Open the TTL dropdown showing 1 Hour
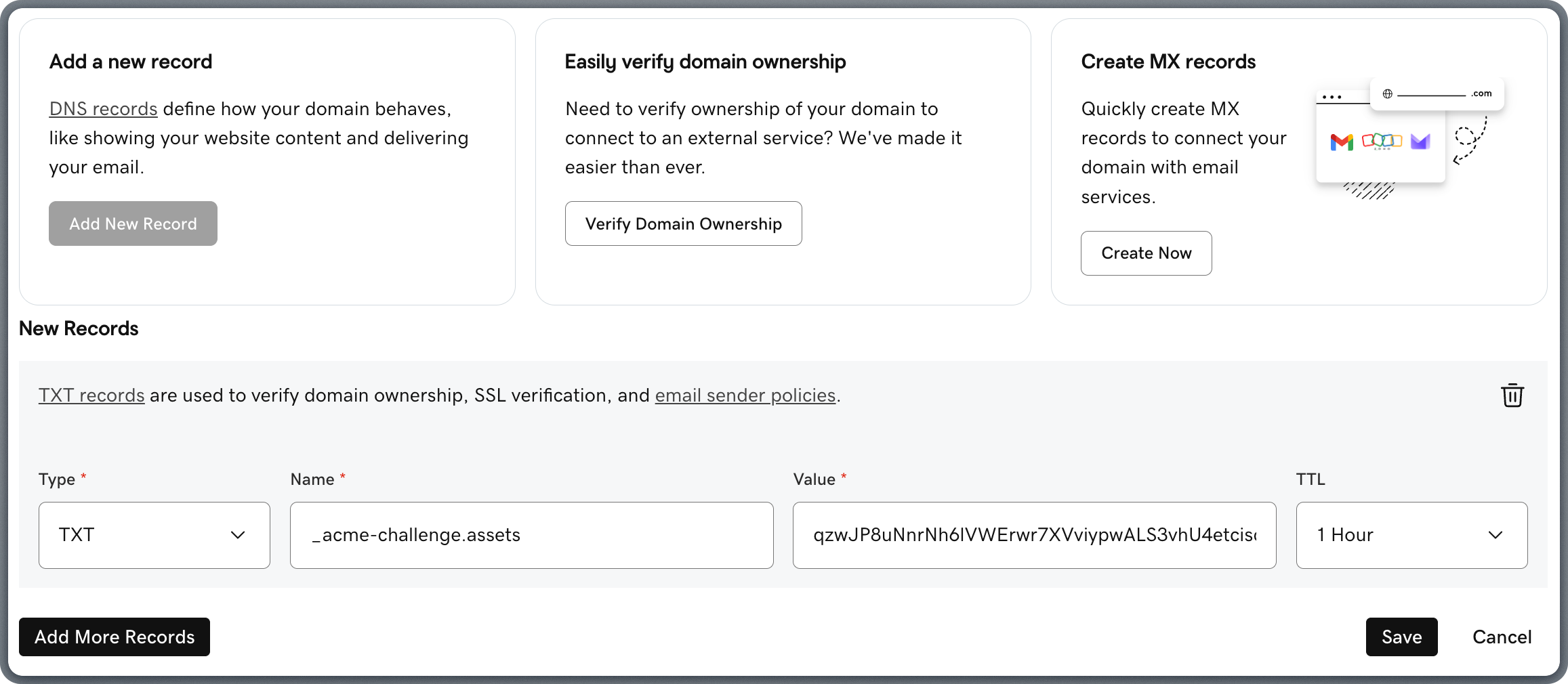This screenshot has width=1568, height=684. point(1410,535)
